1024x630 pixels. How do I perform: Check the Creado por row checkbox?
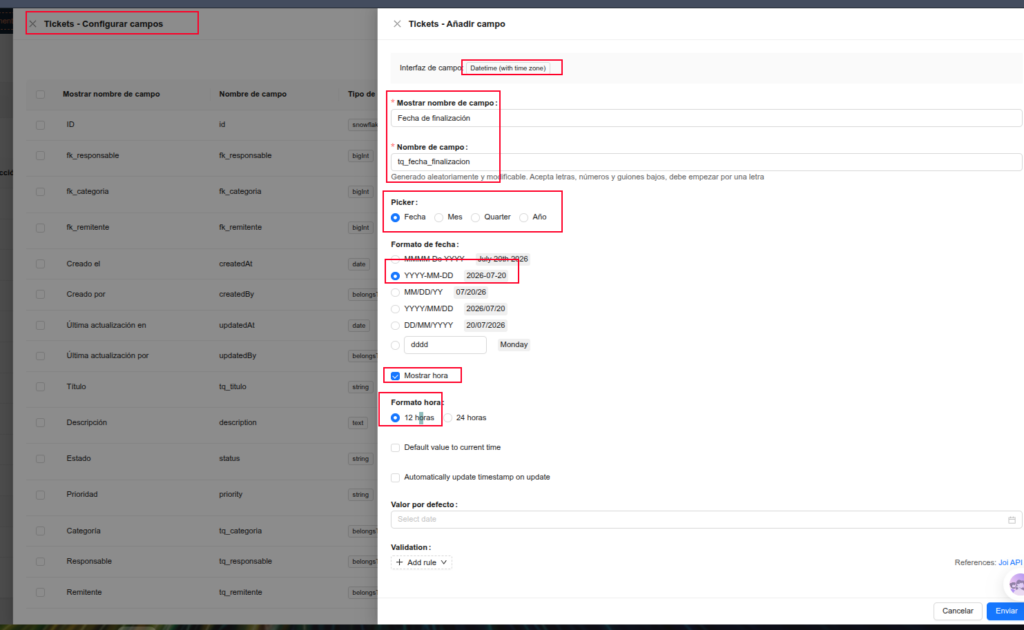pyautogui.click(x=40, y=294)
